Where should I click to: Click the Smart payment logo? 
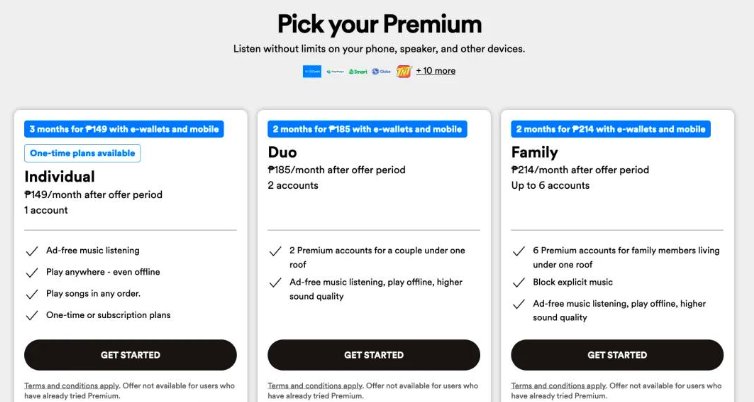point(358,71)
